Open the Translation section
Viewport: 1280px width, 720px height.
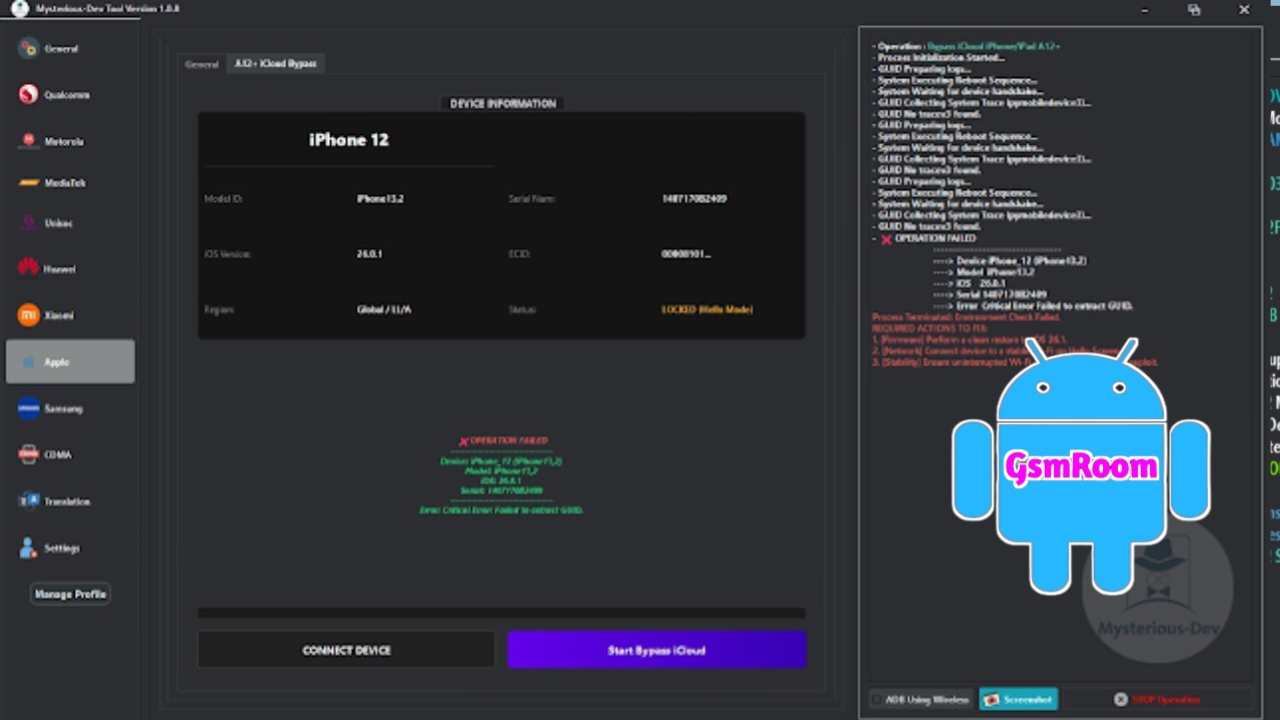coord(66,501)
